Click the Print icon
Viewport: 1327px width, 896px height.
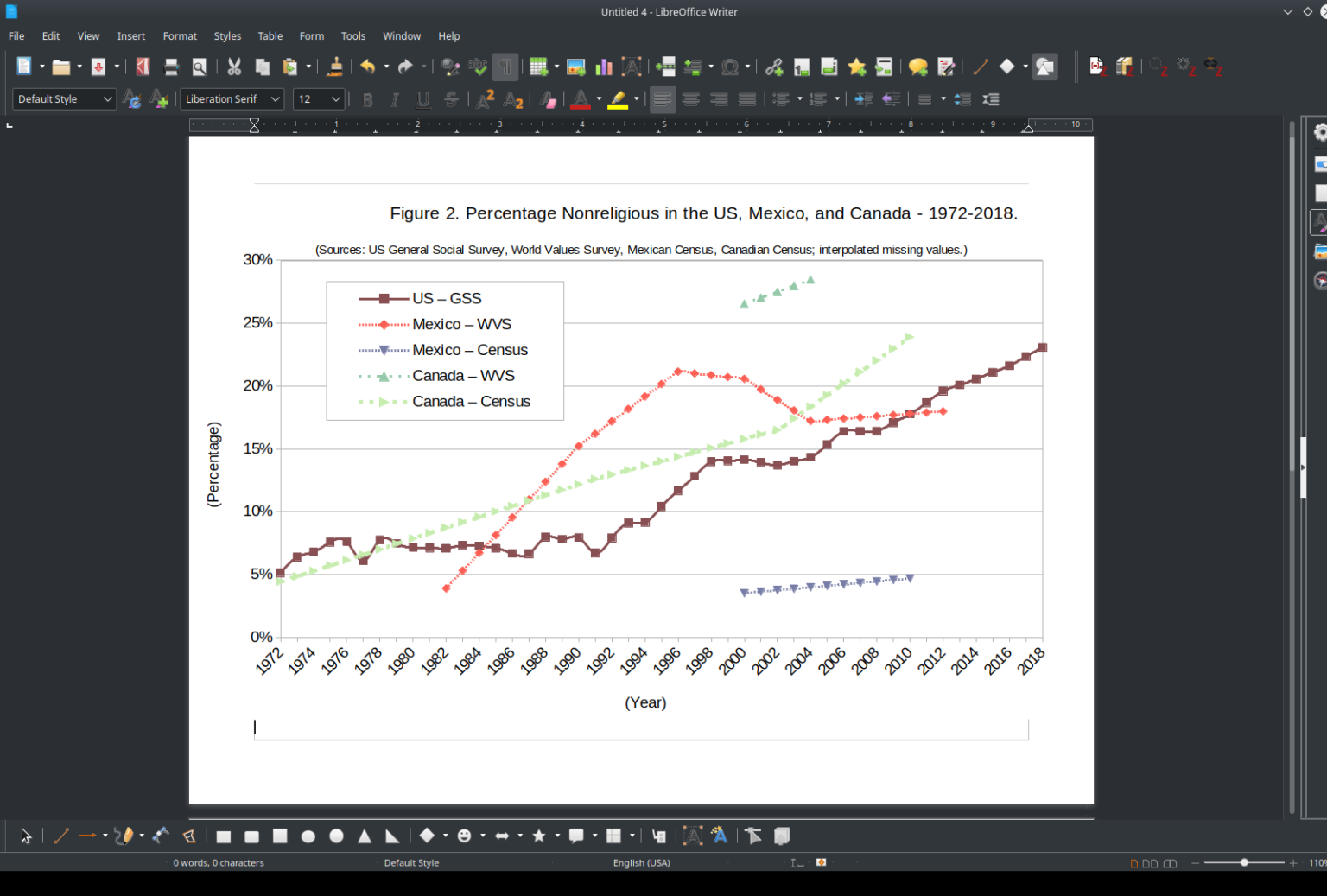click(x=171, y=67)
